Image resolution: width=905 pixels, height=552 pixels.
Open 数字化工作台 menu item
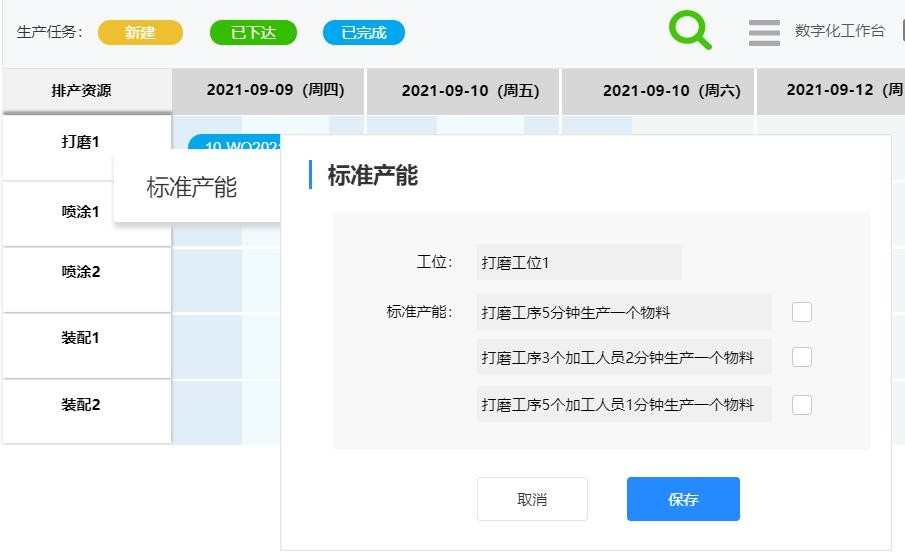839,31
